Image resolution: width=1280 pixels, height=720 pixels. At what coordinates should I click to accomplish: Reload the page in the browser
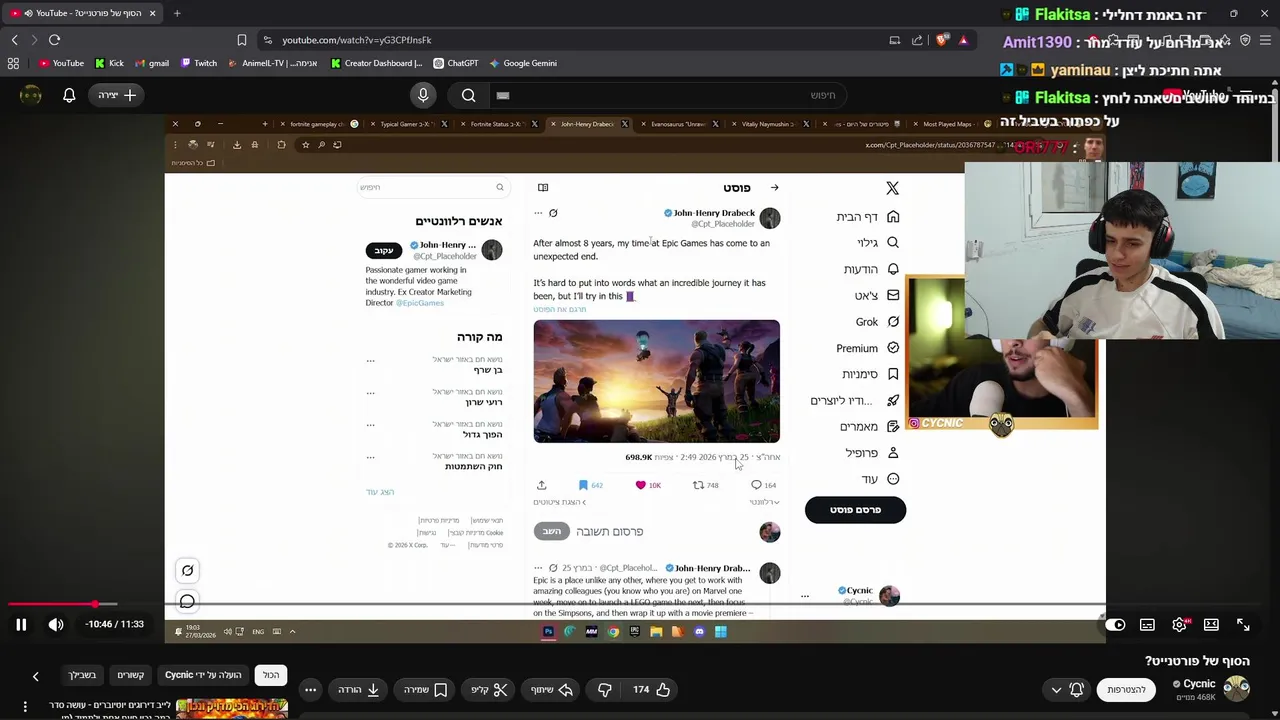point(54,40)
